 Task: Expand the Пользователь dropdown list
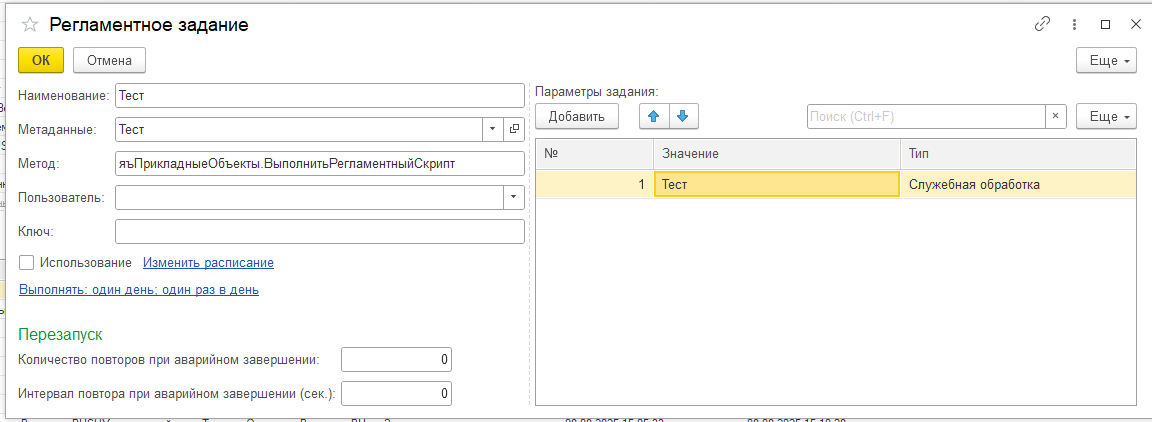coord(514,197)
